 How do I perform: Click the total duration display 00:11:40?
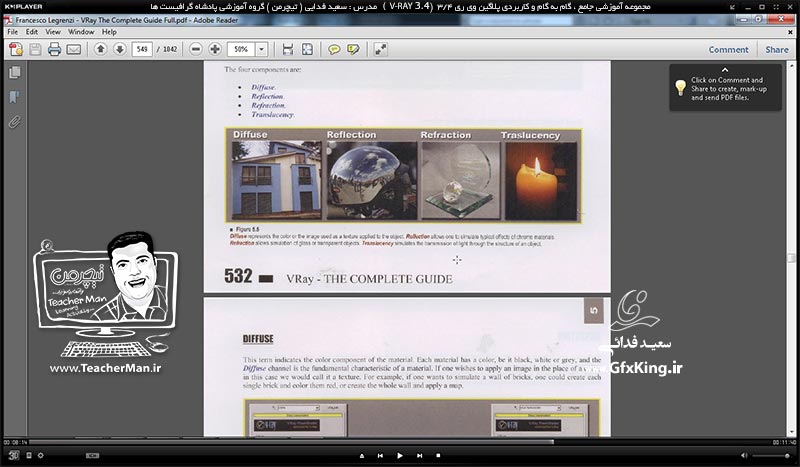pyautogui.click(x=784, y=442)
